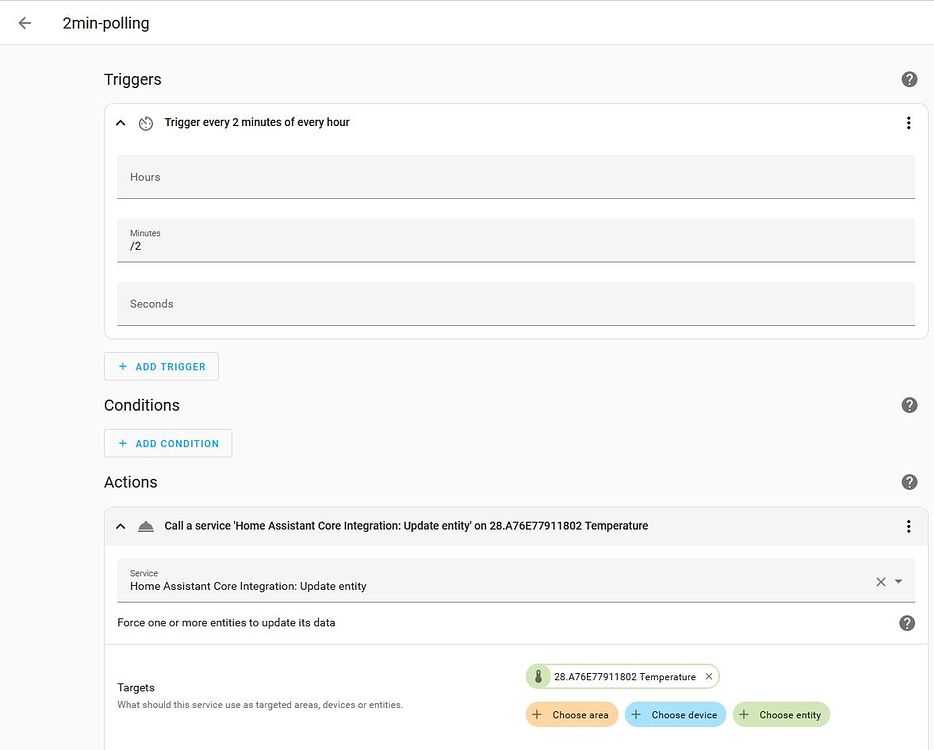
Task: Click the thermometer icon on the temperature entity chip
Action: point(540,676)
